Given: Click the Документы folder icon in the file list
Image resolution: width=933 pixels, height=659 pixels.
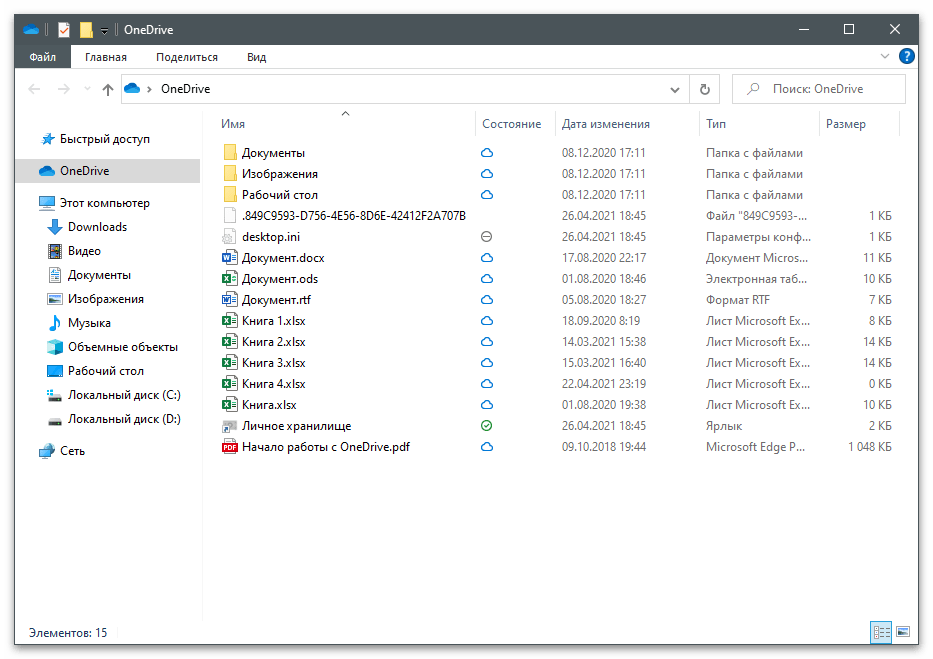Looking at the screenshot, I should click(230, 153).
